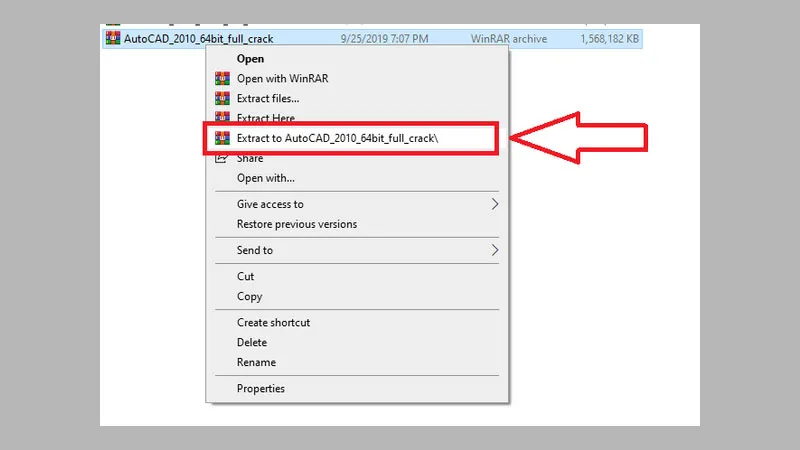Choose Delete from the context menu

[x=252, y=342]
